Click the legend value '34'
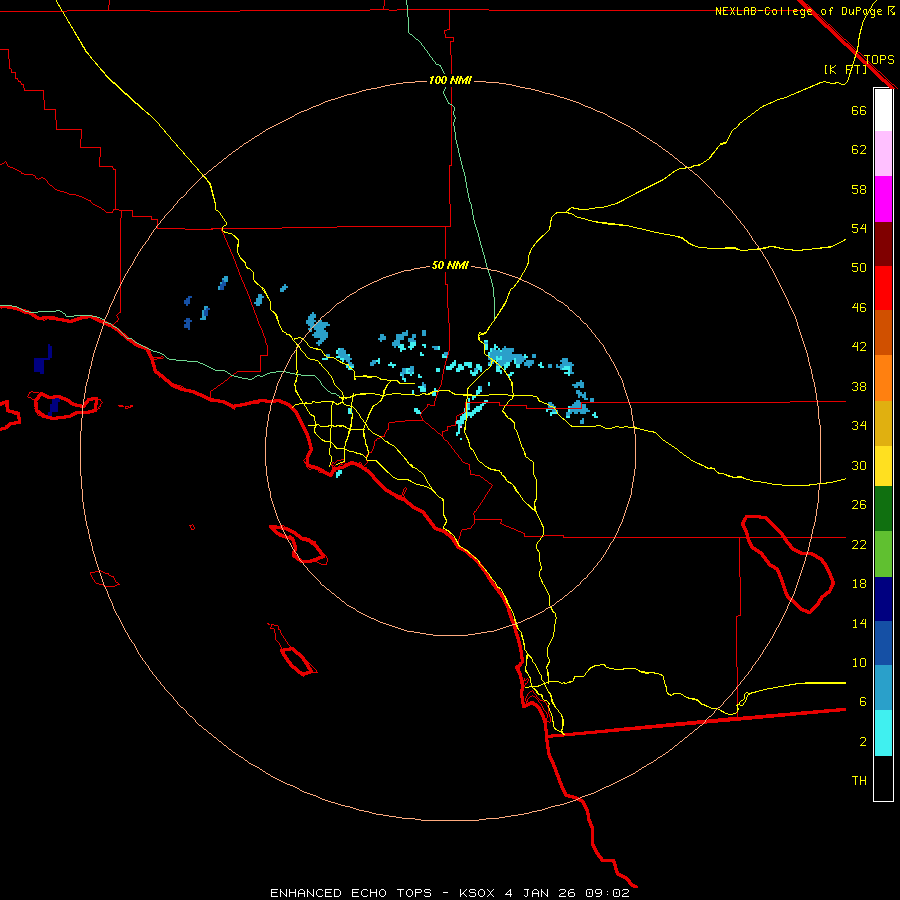 pos(859,426)
